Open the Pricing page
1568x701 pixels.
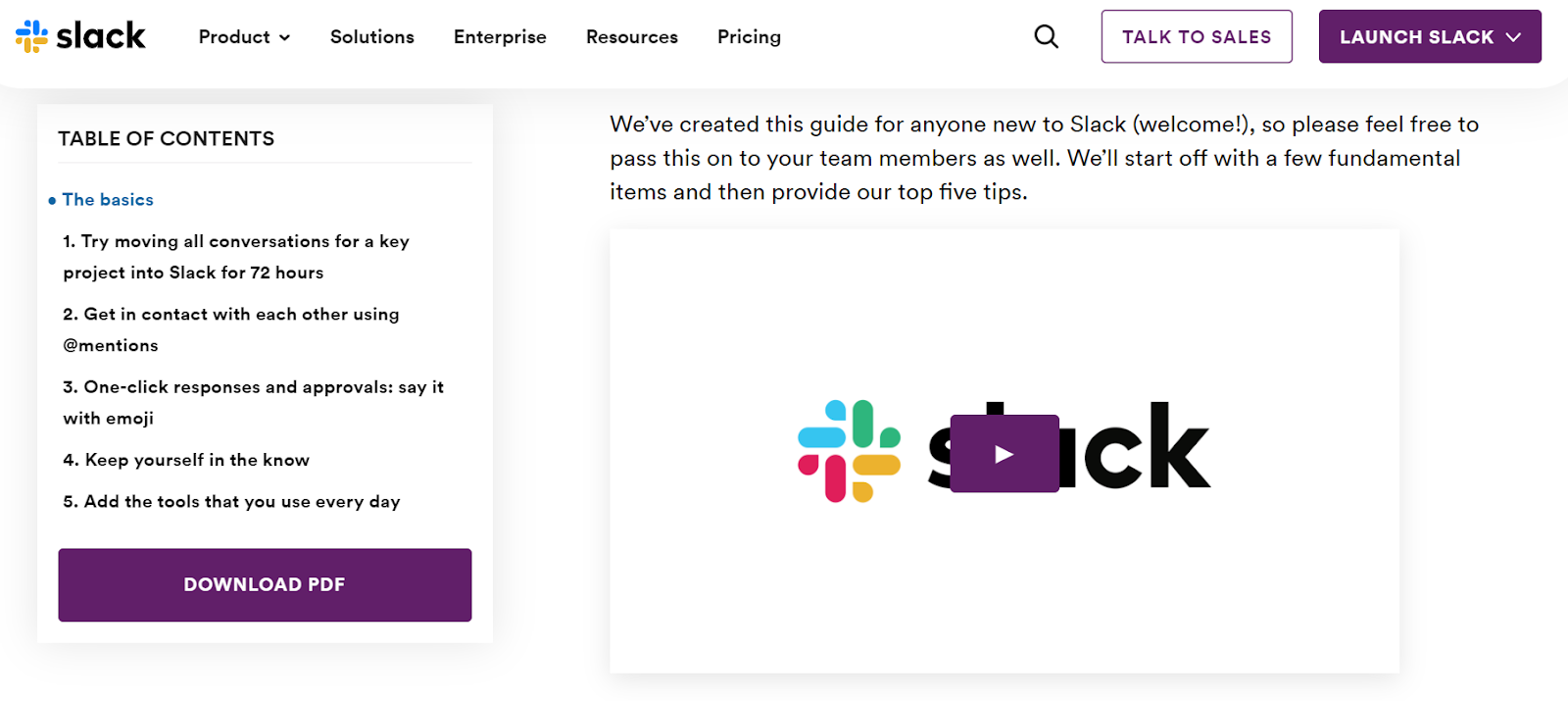click(x=749, y=36)
